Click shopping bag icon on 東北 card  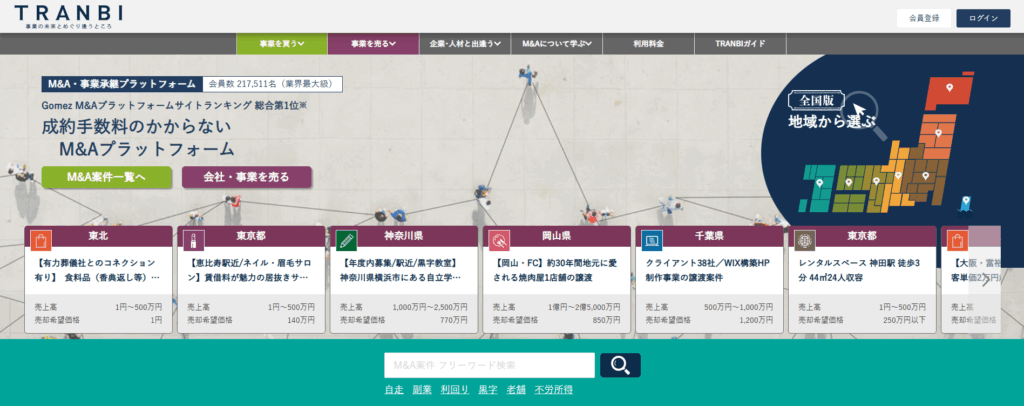click(39, 240)
